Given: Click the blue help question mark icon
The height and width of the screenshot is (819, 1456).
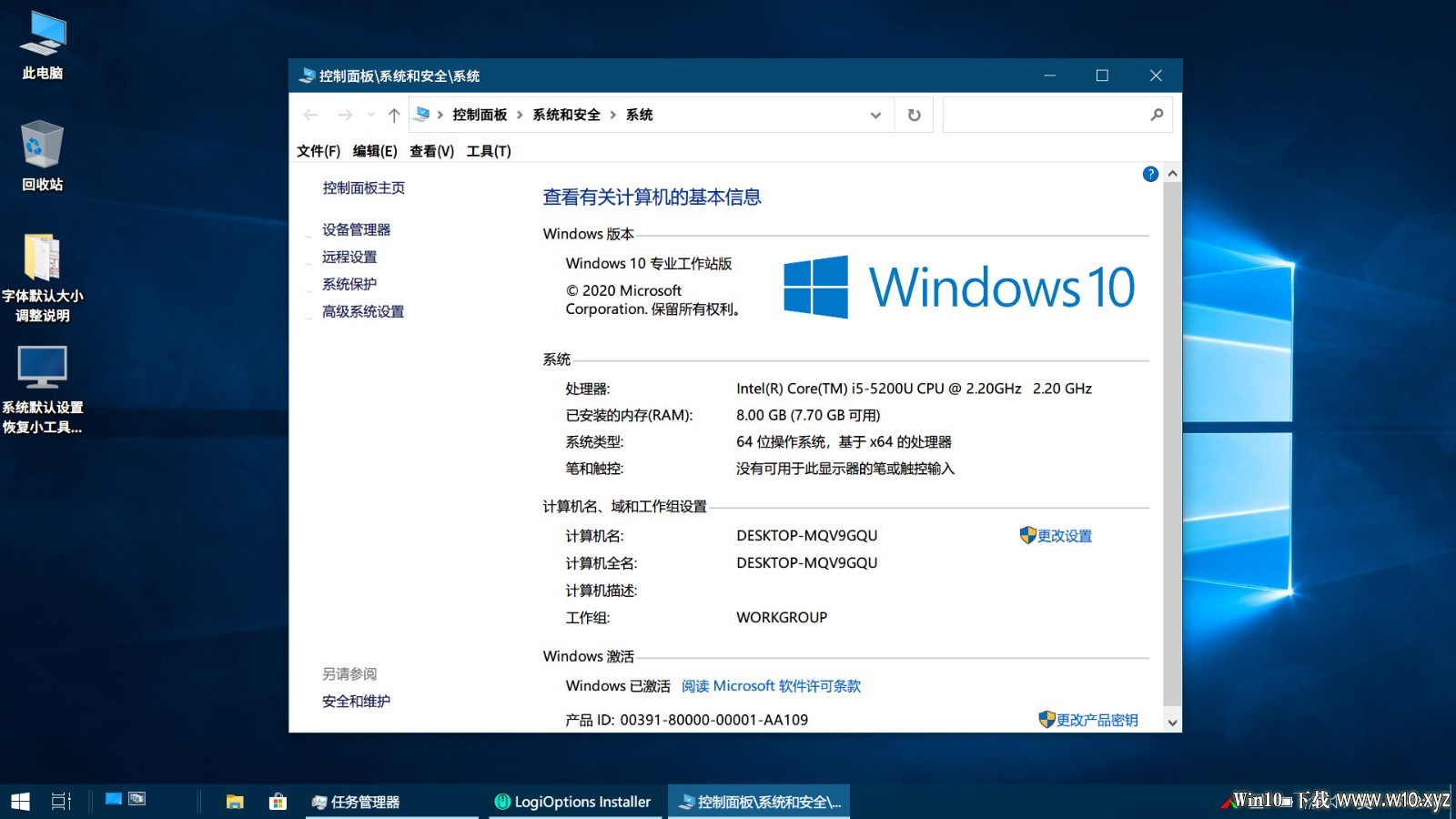Looking at the screenshot, I should tap(1150, 174).
